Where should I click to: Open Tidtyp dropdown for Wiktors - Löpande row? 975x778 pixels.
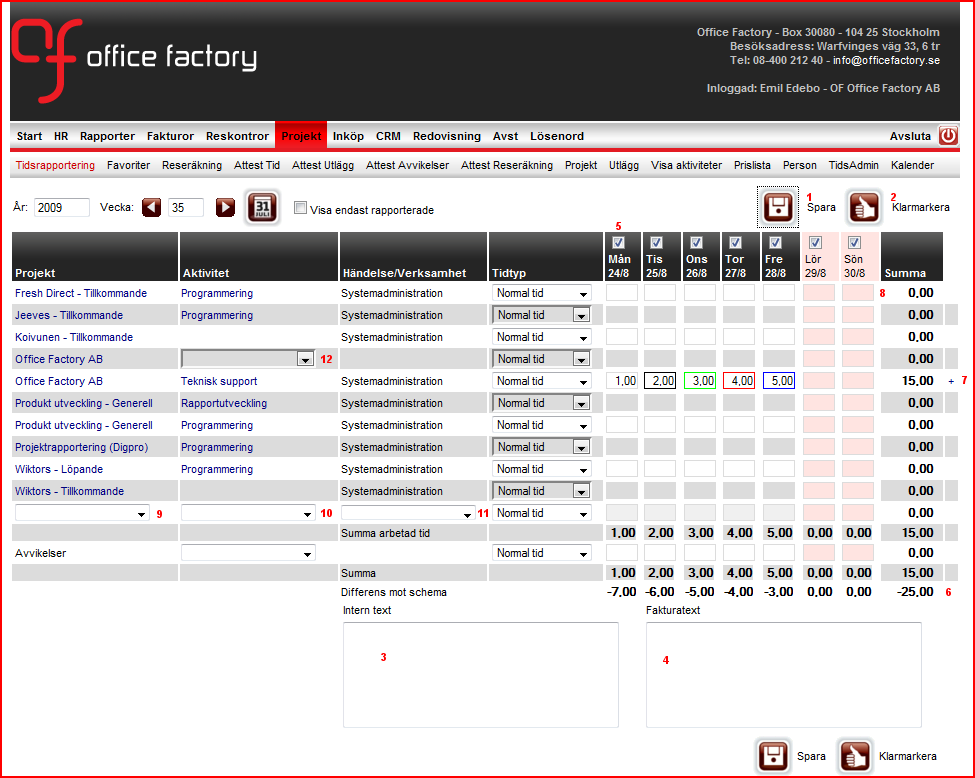click(542, 469)
